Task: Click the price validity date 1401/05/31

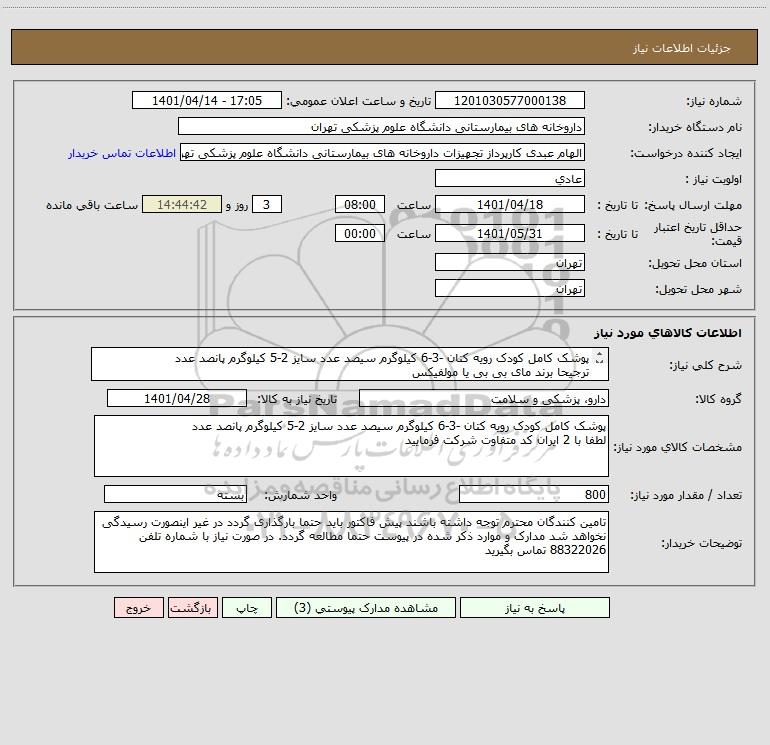Action: click(x=510, y=233)
